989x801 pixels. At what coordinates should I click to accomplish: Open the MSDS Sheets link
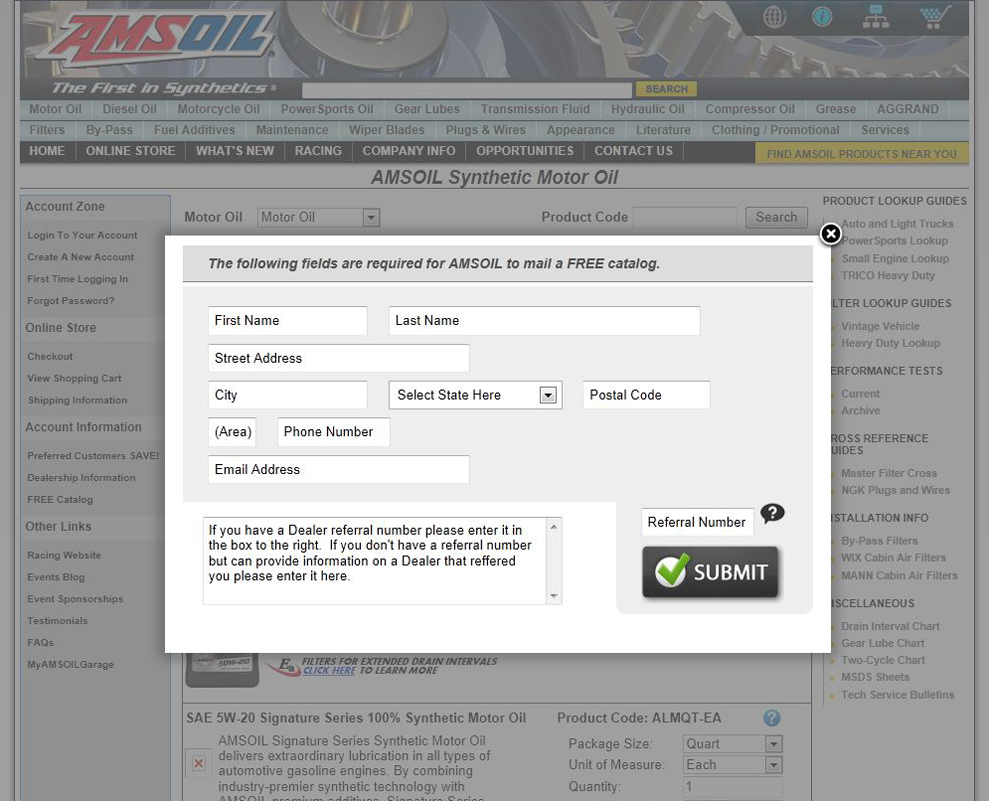875,677
